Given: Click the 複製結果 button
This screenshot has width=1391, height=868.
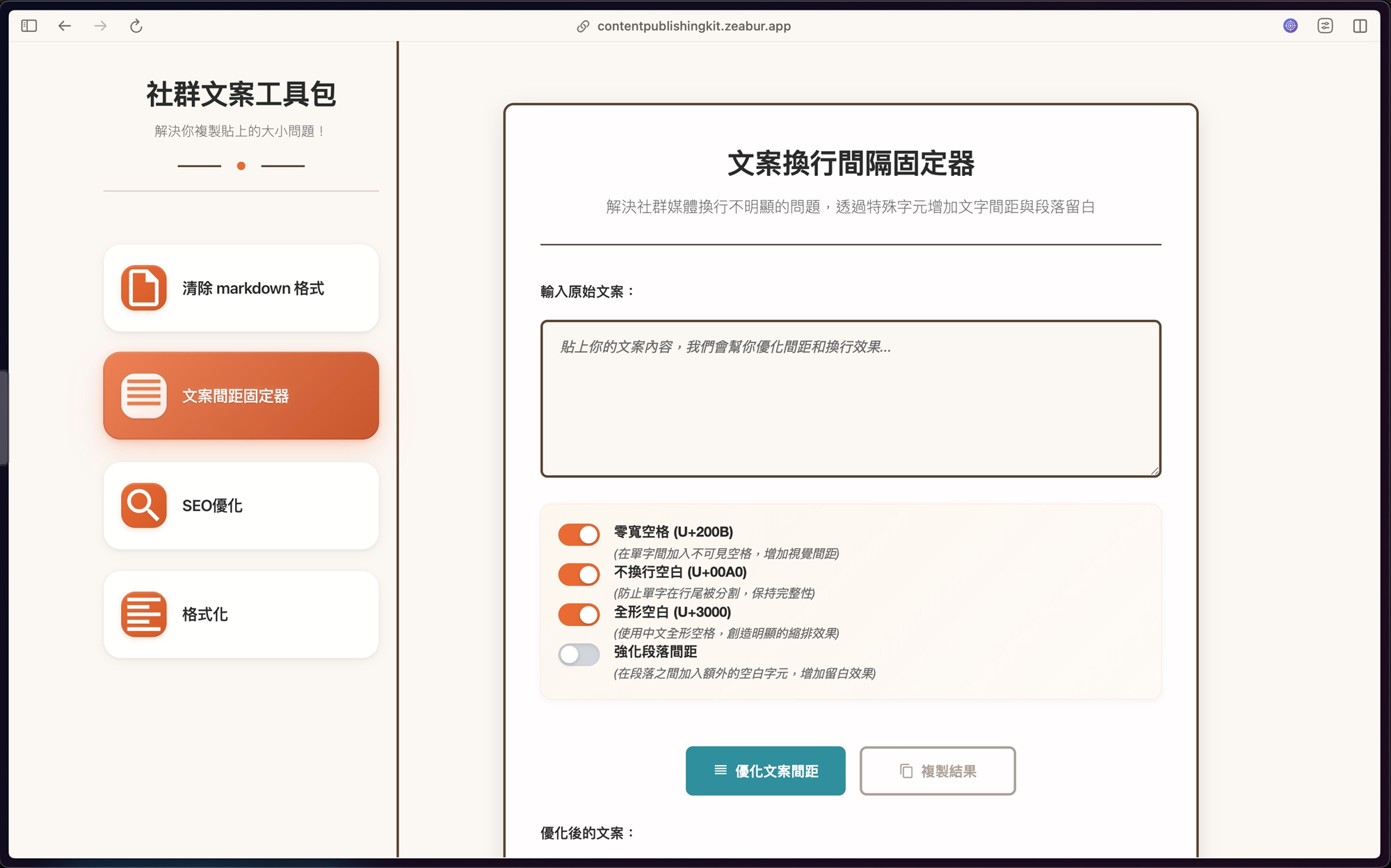Looking at the screenshot, I should (937, 771).
